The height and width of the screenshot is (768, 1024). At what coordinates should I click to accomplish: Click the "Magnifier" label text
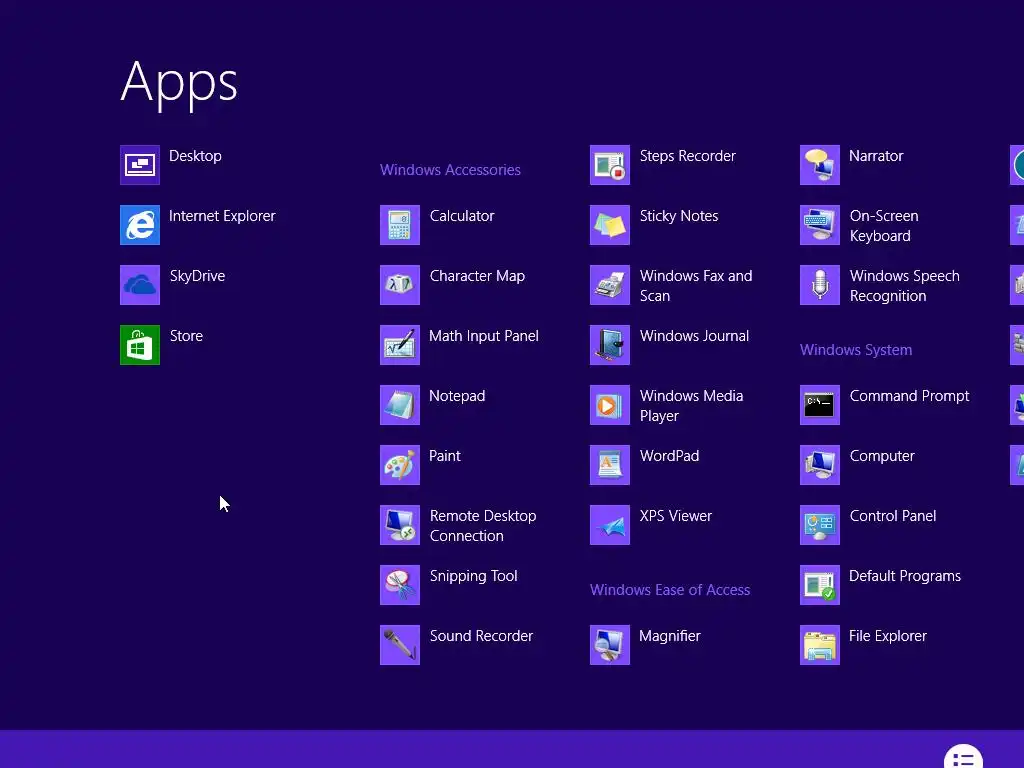pos(669,637)
